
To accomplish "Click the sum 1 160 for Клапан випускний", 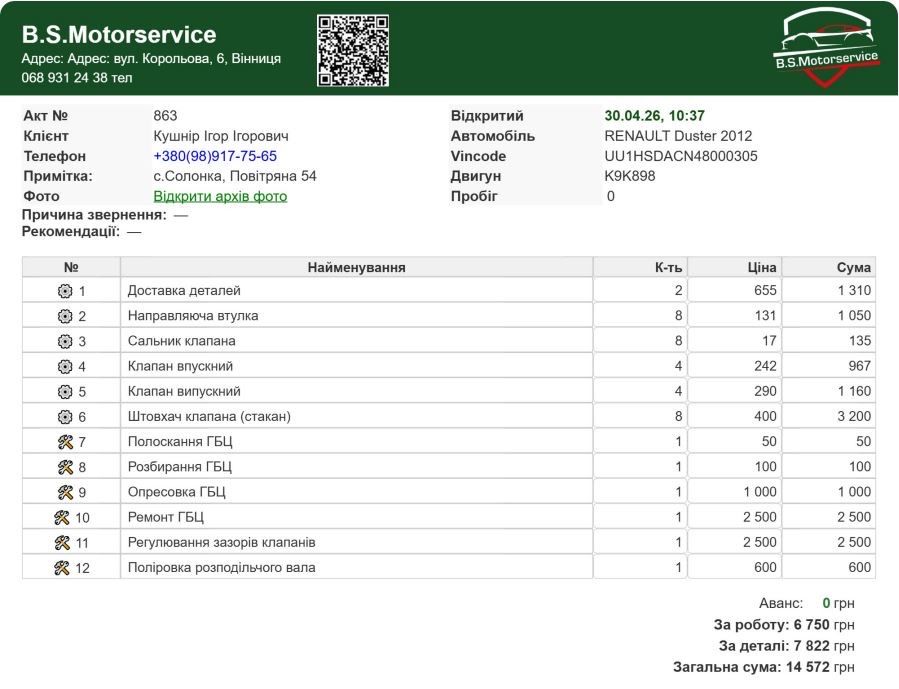I will [854, 392].
